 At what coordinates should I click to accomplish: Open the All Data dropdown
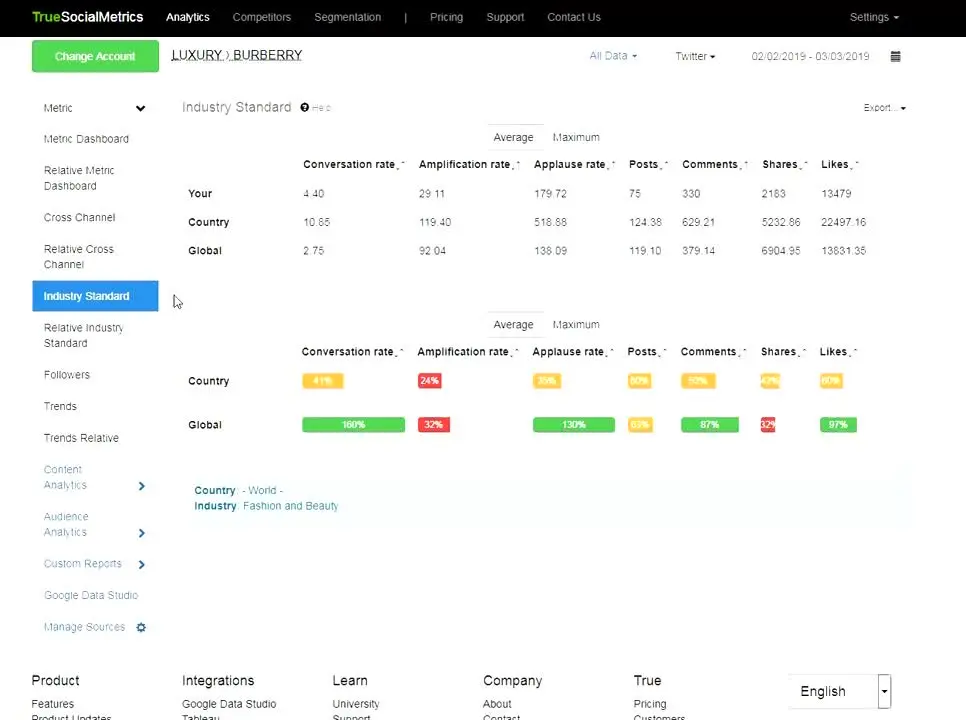612,56
